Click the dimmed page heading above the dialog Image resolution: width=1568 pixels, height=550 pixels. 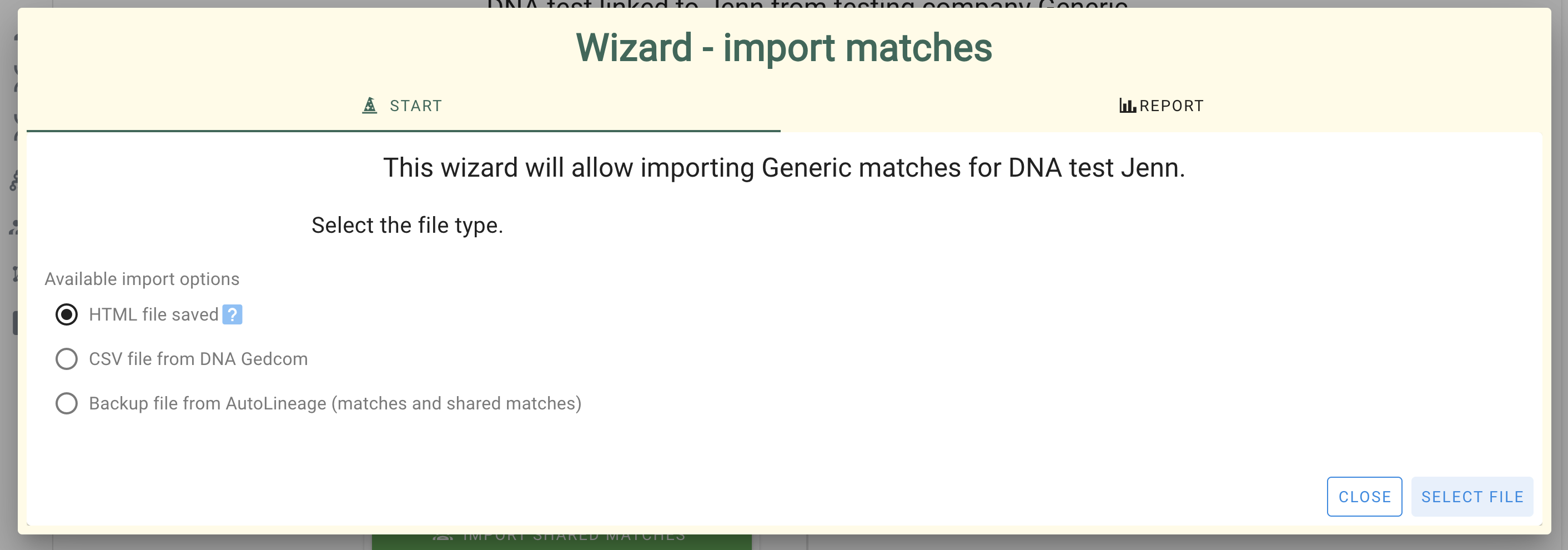point(807,4)
